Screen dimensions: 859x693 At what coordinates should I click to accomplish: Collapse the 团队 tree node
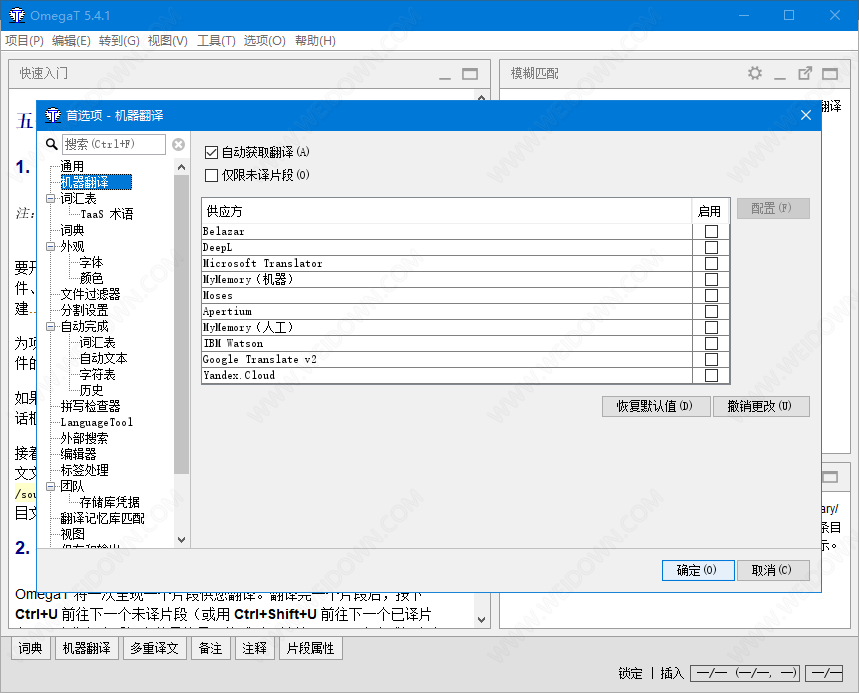click(x=51, y=486)
